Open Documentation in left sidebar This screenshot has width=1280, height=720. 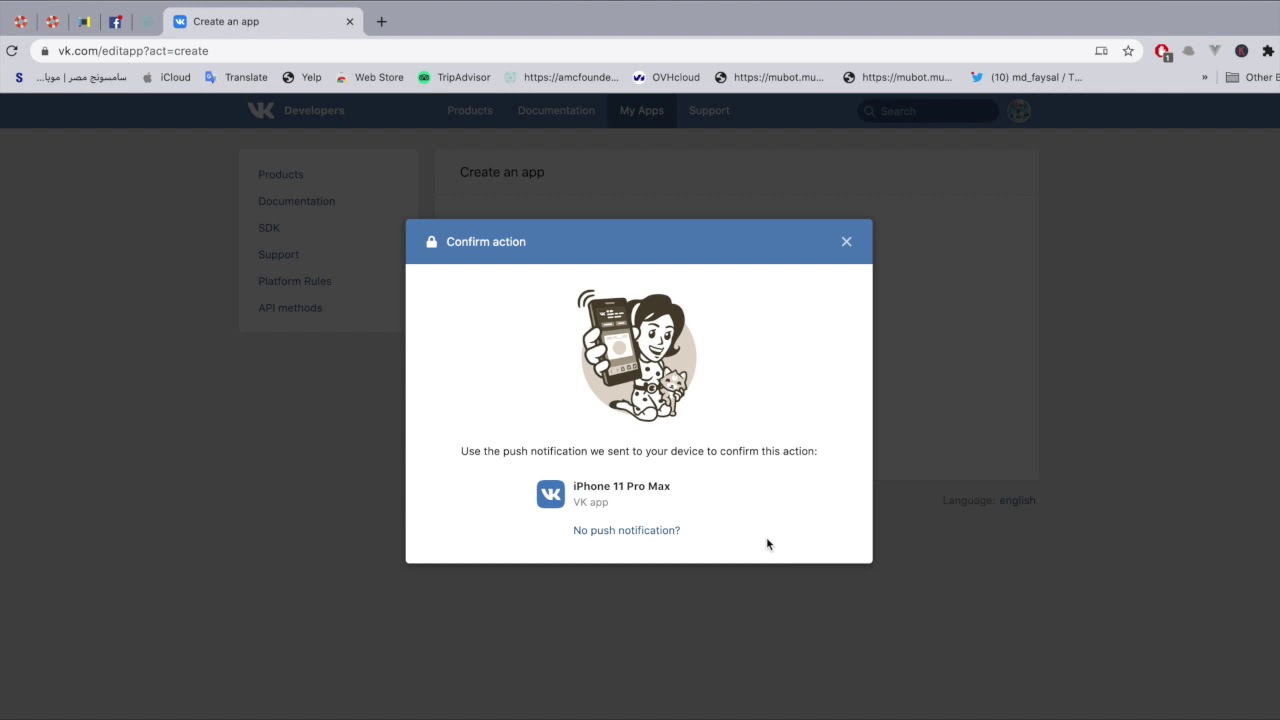point(297,201)
